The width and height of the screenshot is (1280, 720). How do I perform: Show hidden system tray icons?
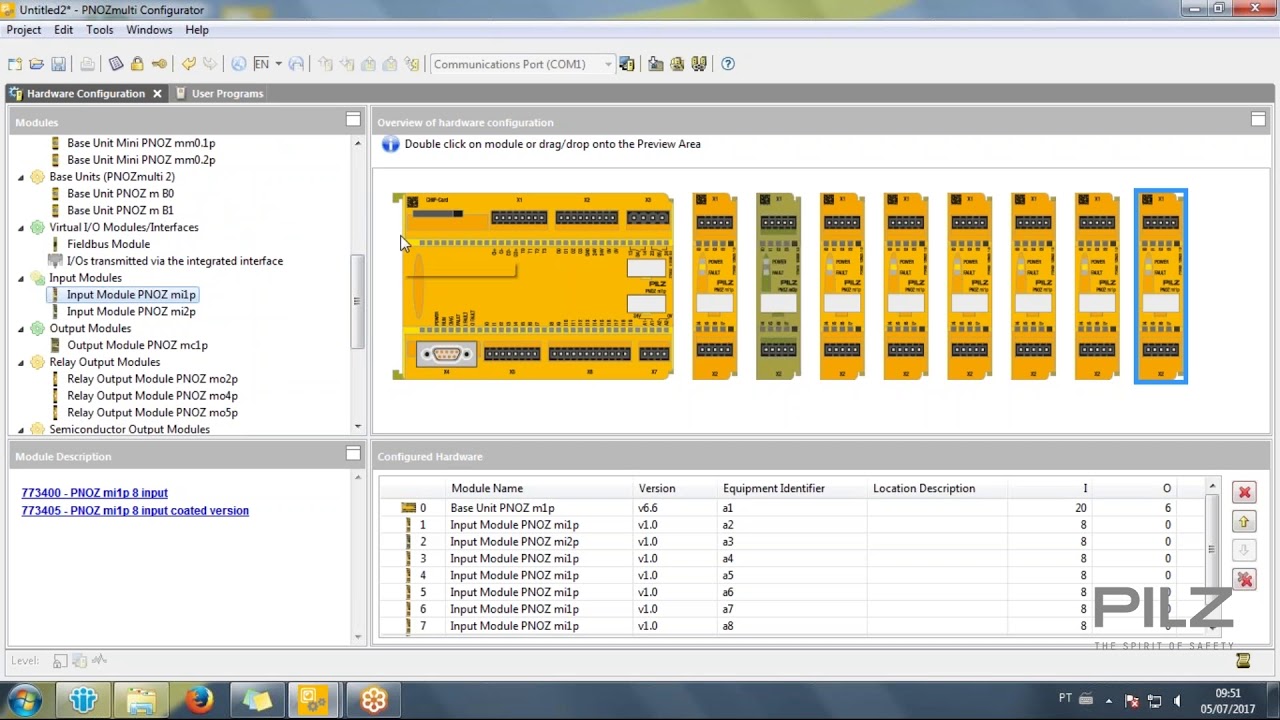[1109, 701]
